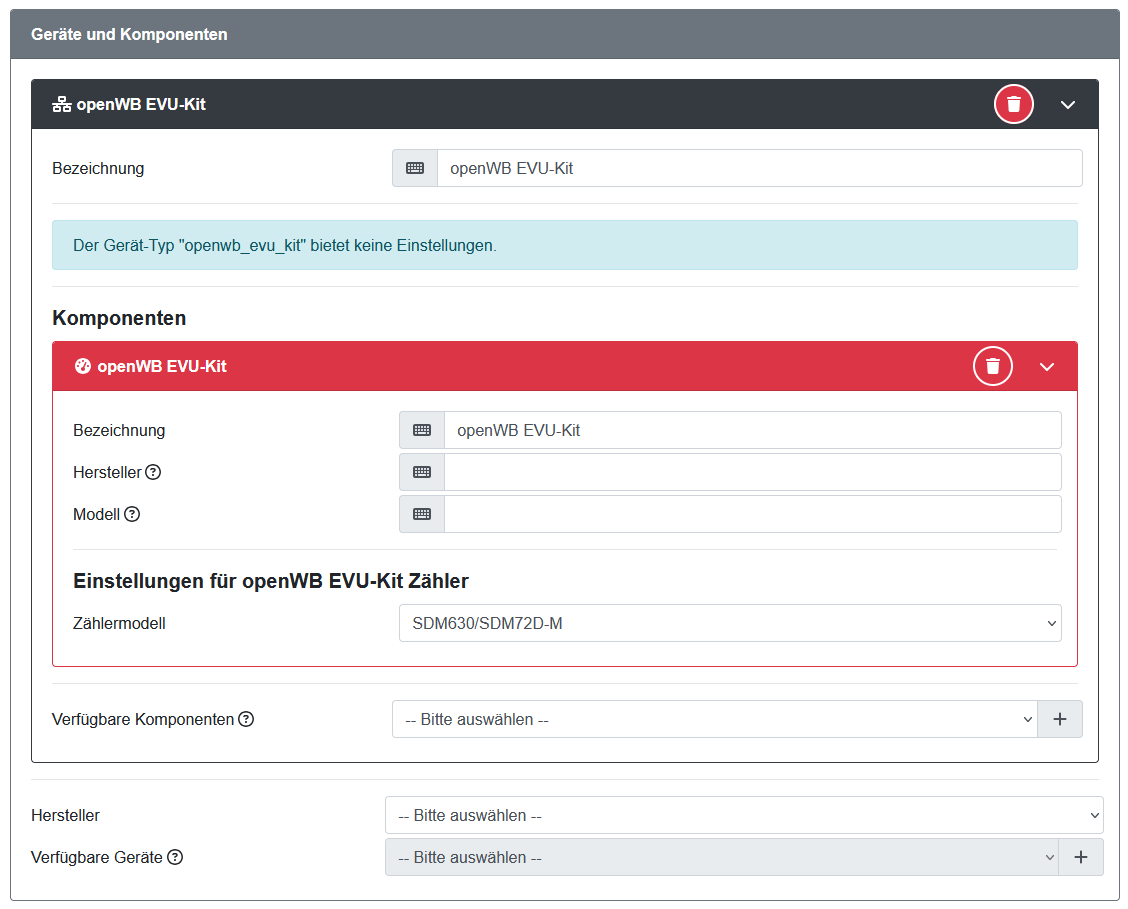Show help for component Hersteller
The image size is (1128, 909).
[153, 472]
